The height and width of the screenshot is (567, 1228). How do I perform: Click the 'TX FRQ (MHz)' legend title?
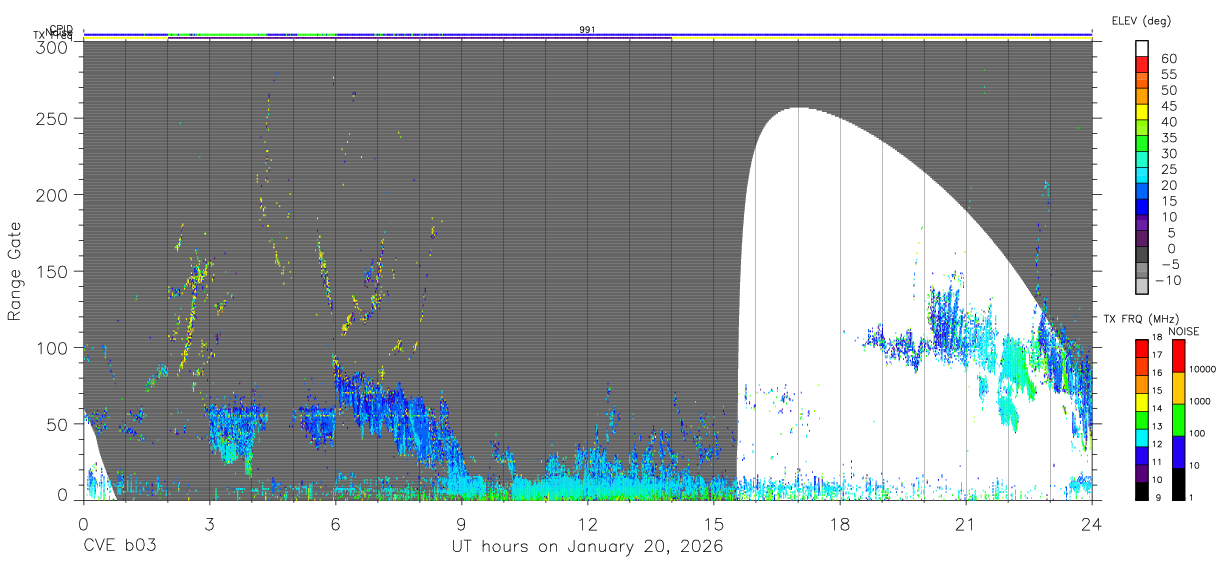pos(1141,319)
